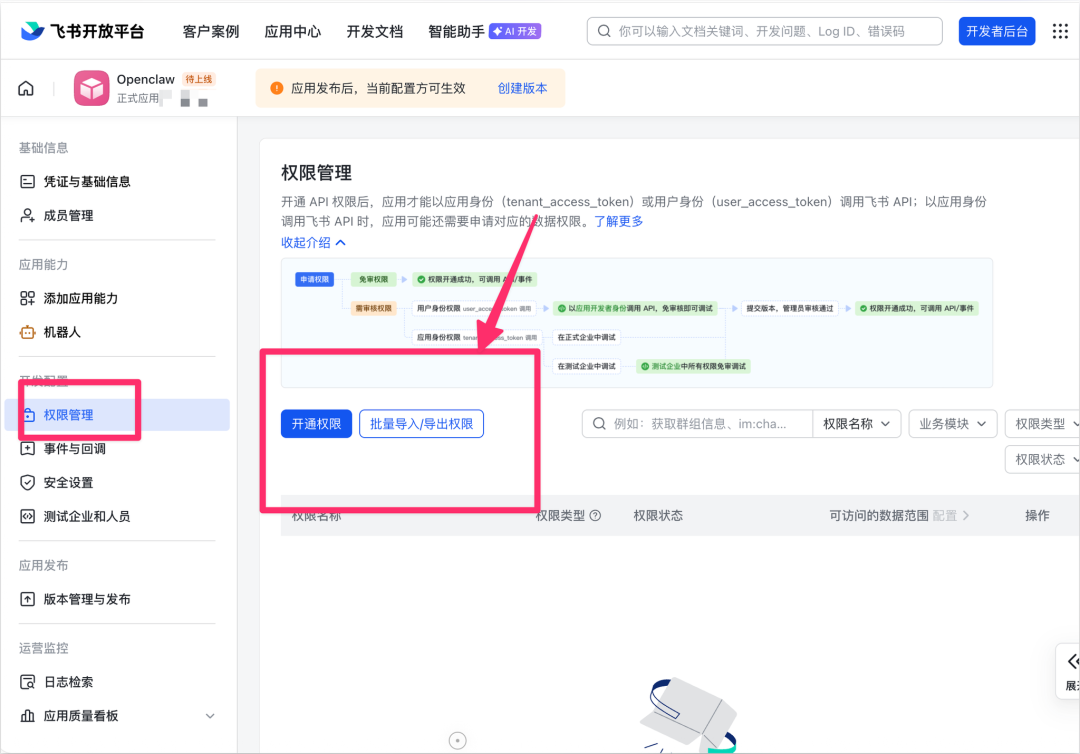
Task: Open the 应用中心 nav item
Action: pos(292,31)
